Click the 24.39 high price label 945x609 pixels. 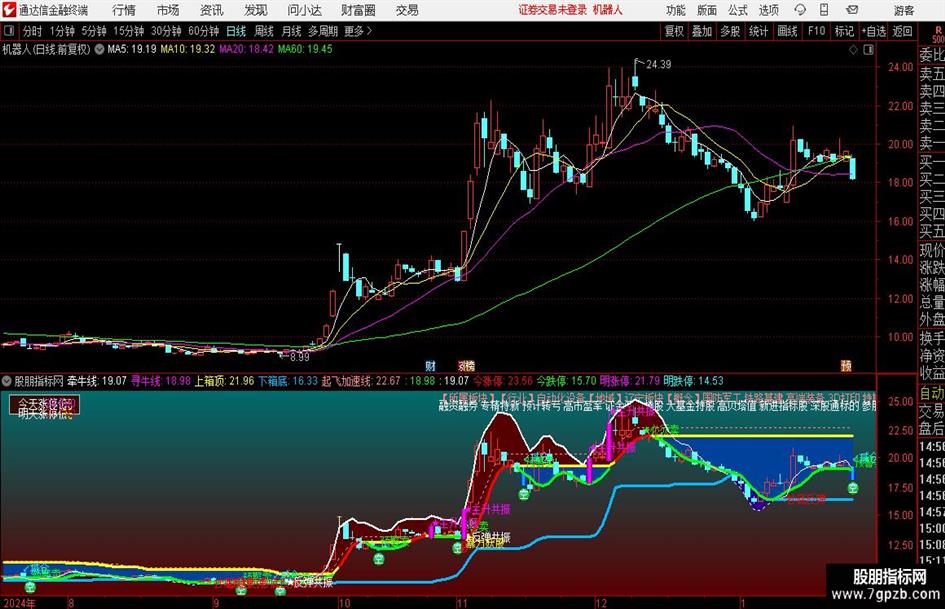pyautogui.click(x=659, y=64)
